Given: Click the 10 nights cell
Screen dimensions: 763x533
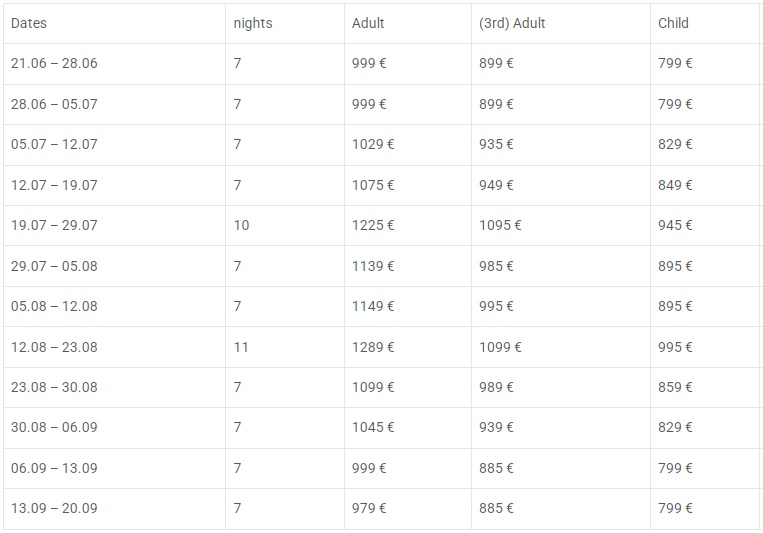Looking at the screenshot, I should tap(241, 225).
